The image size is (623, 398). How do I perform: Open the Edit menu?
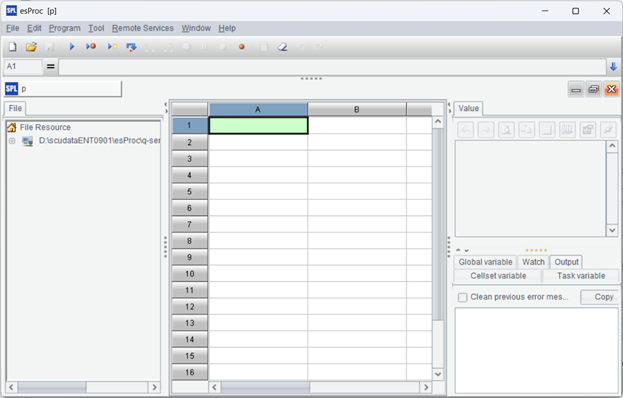(34, 28)
